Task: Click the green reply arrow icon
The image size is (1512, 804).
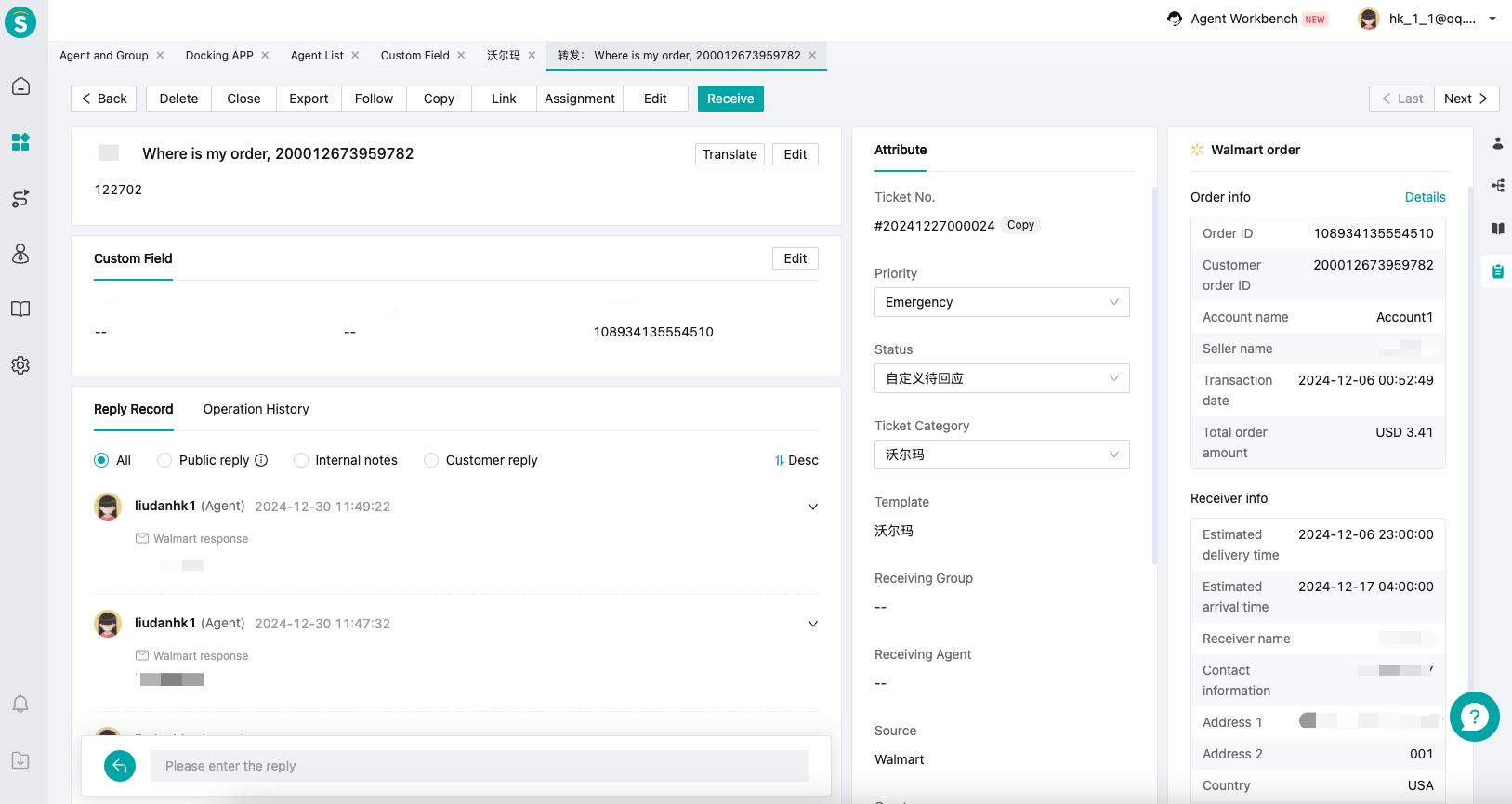Action: (x=120, y=766)
